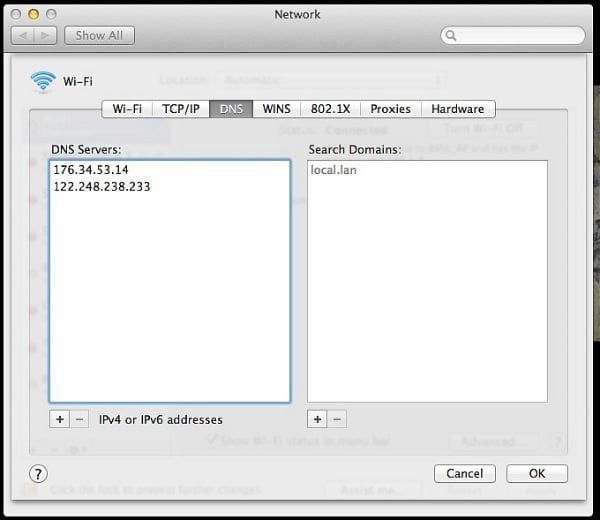Remove selected DNS server with minus button

pos(79,419)
